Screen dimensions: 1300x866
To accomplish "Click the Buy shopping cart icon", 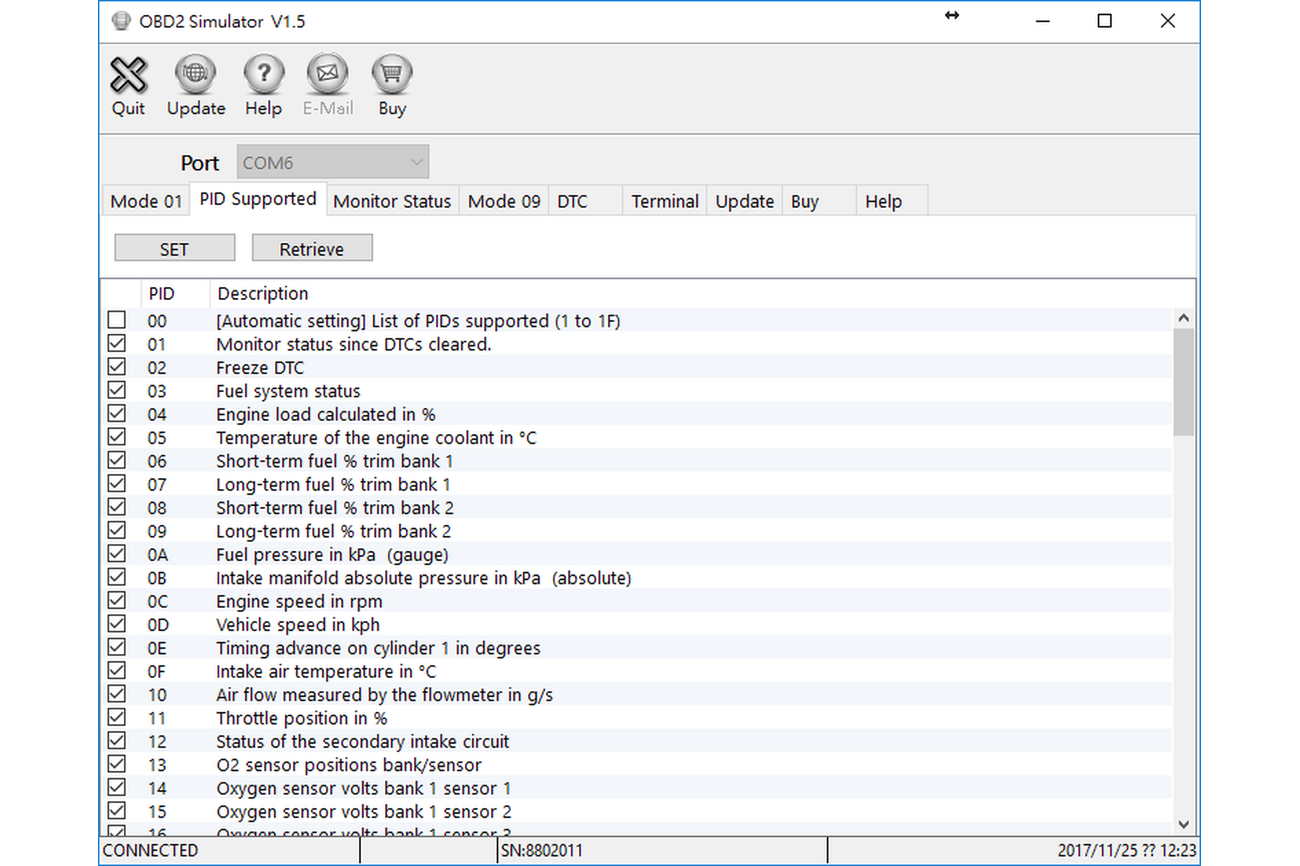I will (392, 76).
